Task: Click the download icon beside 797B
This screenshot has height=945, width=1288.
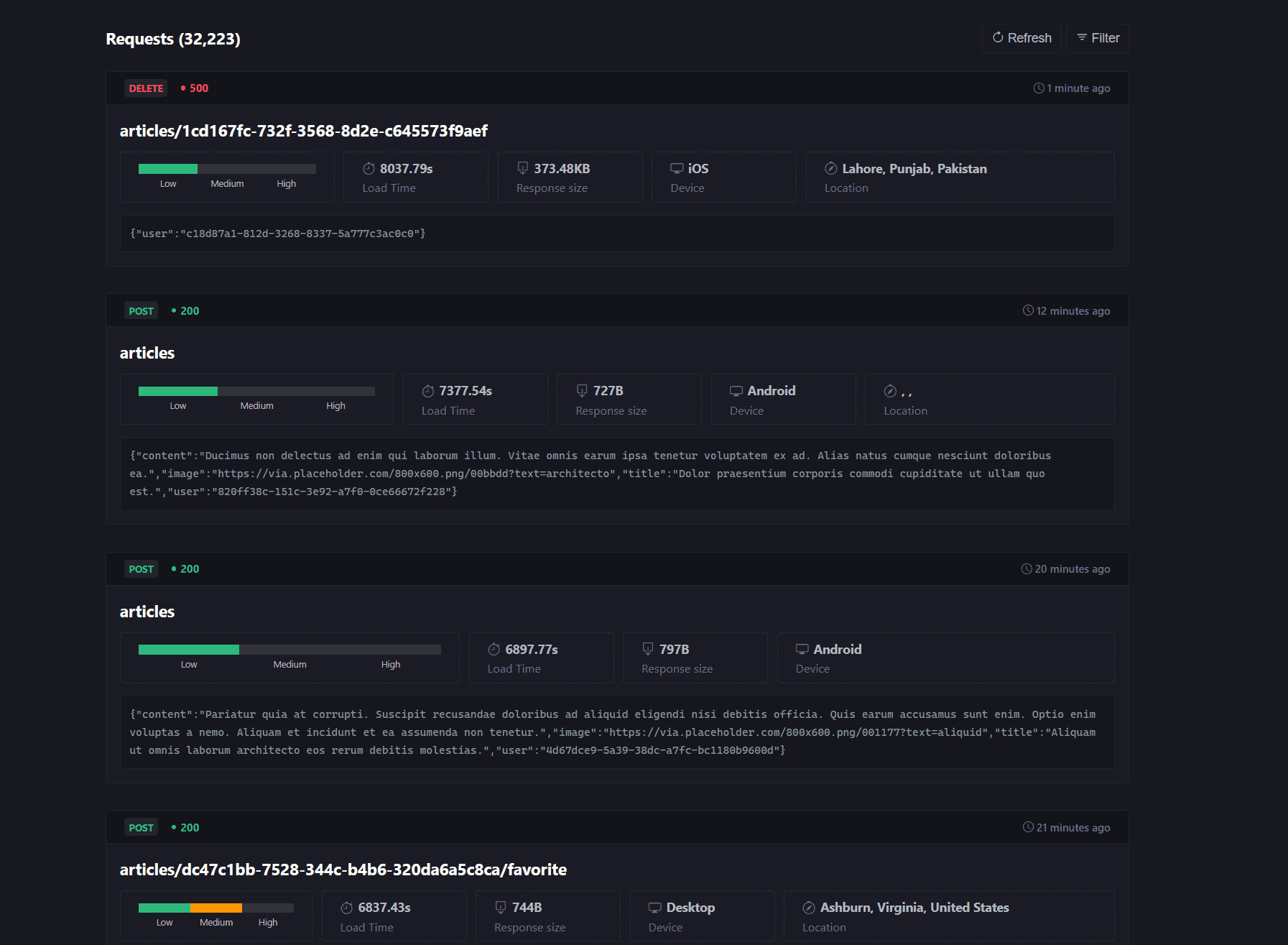Action: click(648, 649)
